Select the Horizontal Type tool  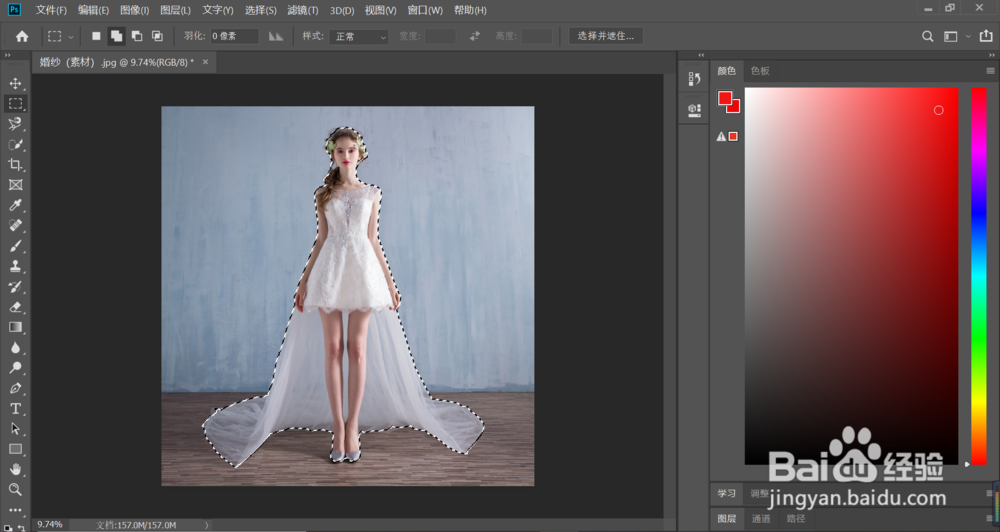pyautogui.click(x=16, y=408)
